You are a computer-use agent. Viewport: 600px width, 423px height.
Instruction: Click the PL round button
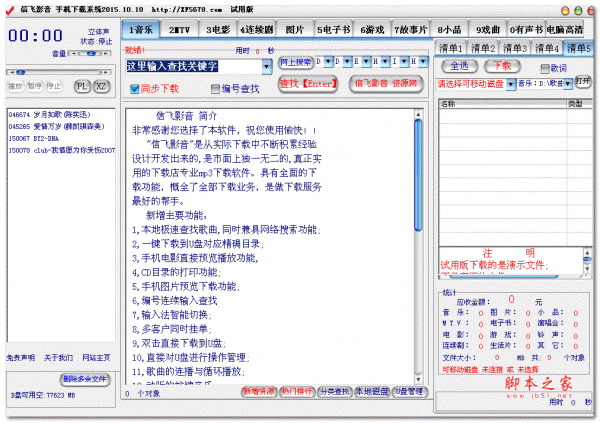click(82, 87)
